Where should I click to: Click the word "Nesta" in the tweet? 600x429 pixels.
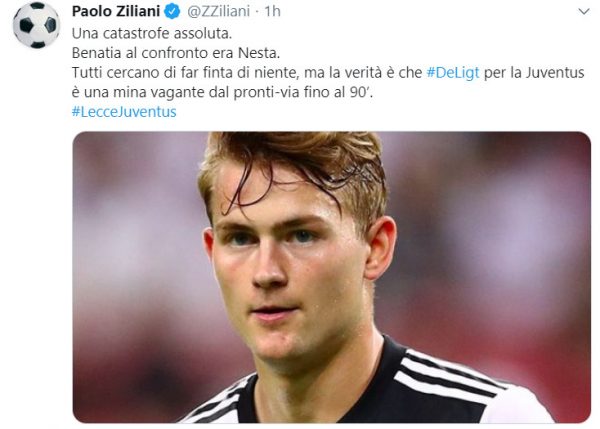coord(257,53)
